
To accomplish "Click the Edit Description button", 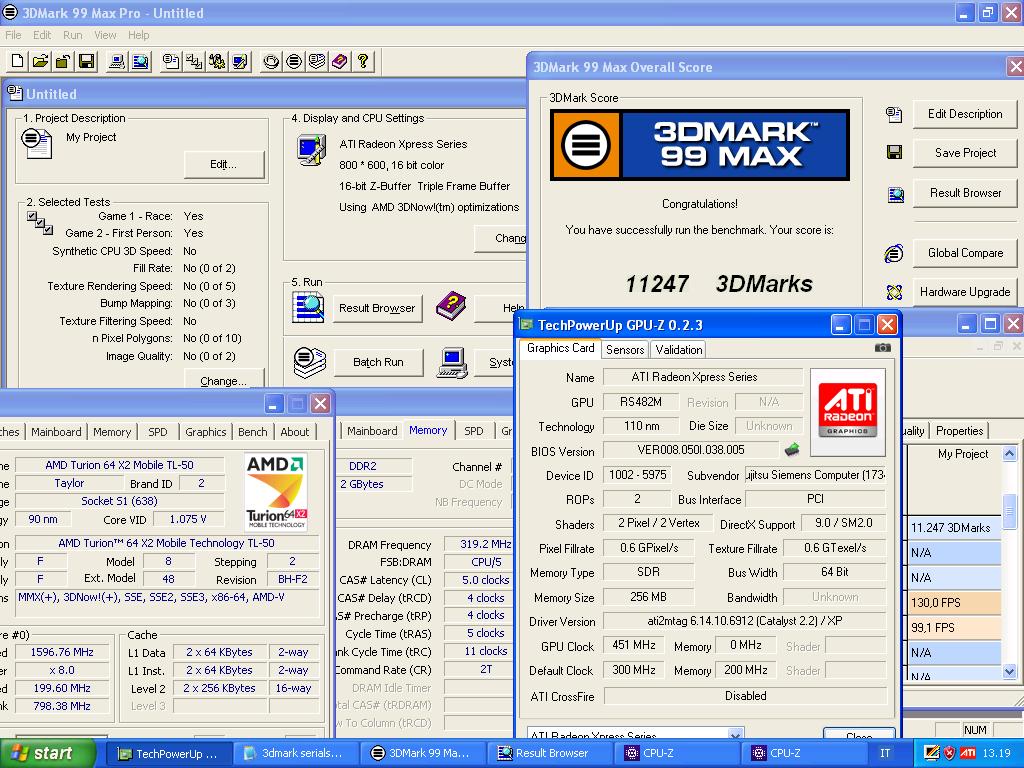I will [x=965, y=114].
